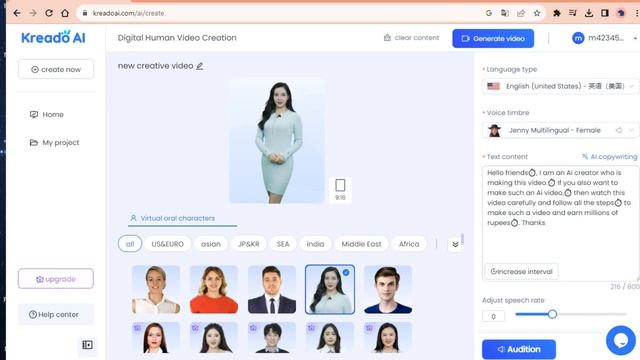640x360 pixels.
Task: Select the checked woman in light dress avatar
Action: [x=330, y=289]
